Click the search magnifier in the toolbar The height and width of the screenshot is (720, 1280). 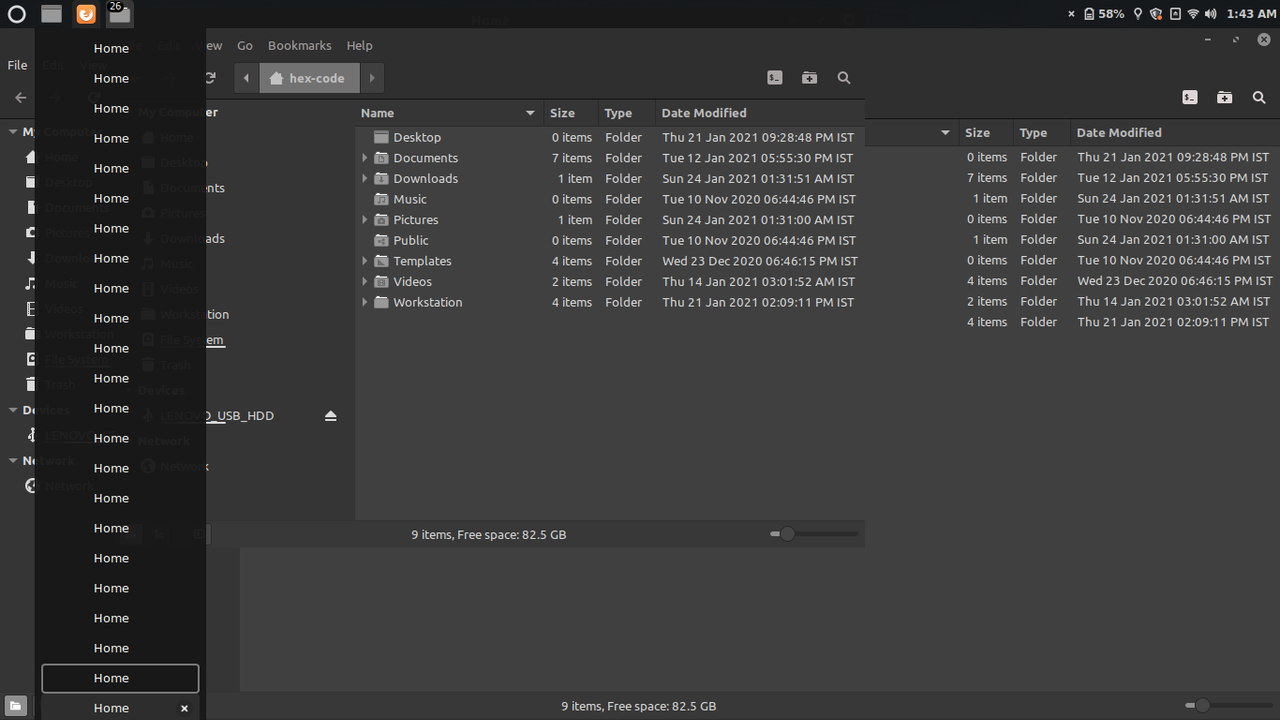844,77
